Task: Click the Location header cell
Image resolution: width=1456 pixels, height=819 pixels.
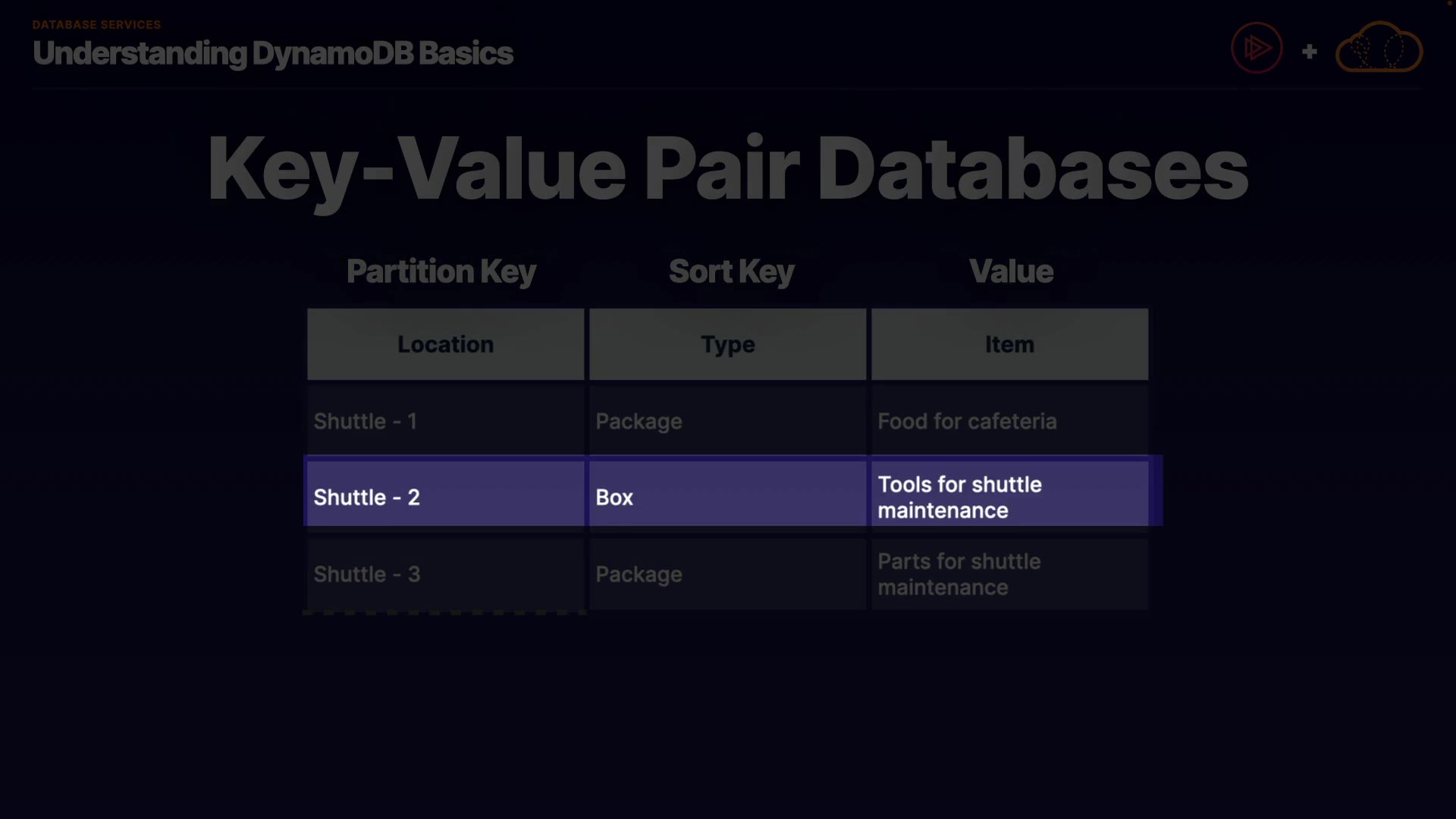Action: point(445,344)
